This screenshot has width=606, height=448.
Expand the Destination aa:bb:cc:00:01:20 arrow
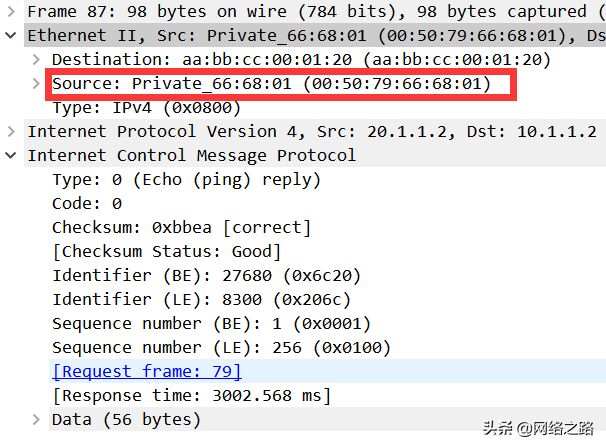[36, 60]
